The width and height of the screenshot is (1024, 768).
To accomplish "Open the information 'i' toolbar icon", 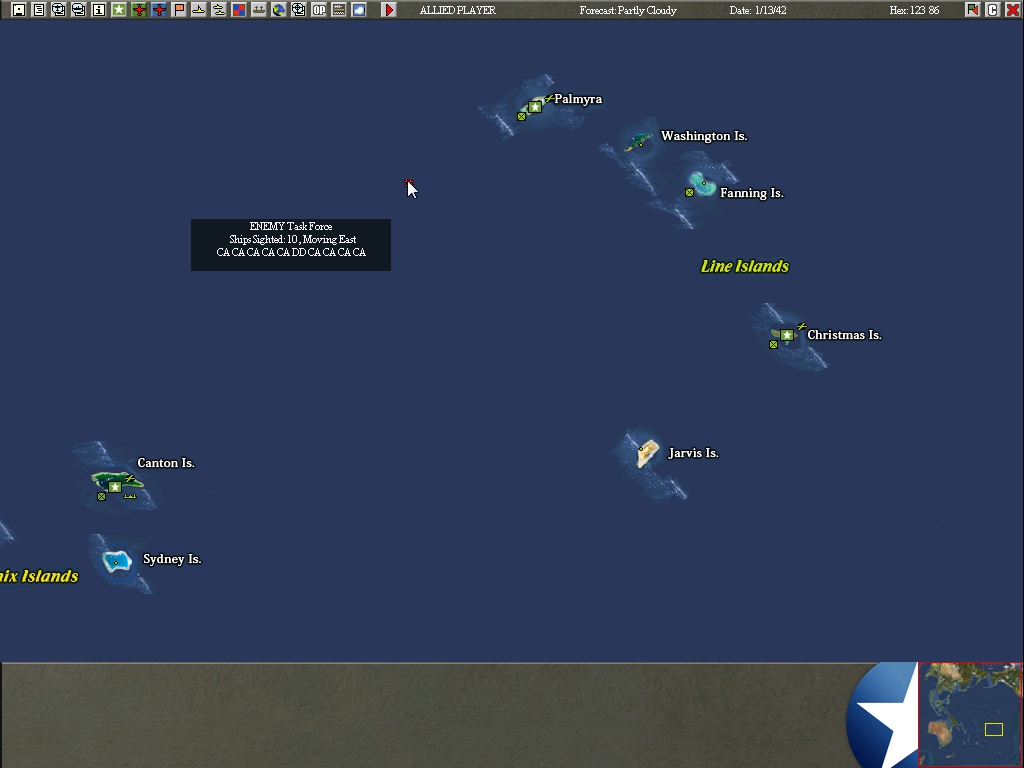I will pos(99,10).
